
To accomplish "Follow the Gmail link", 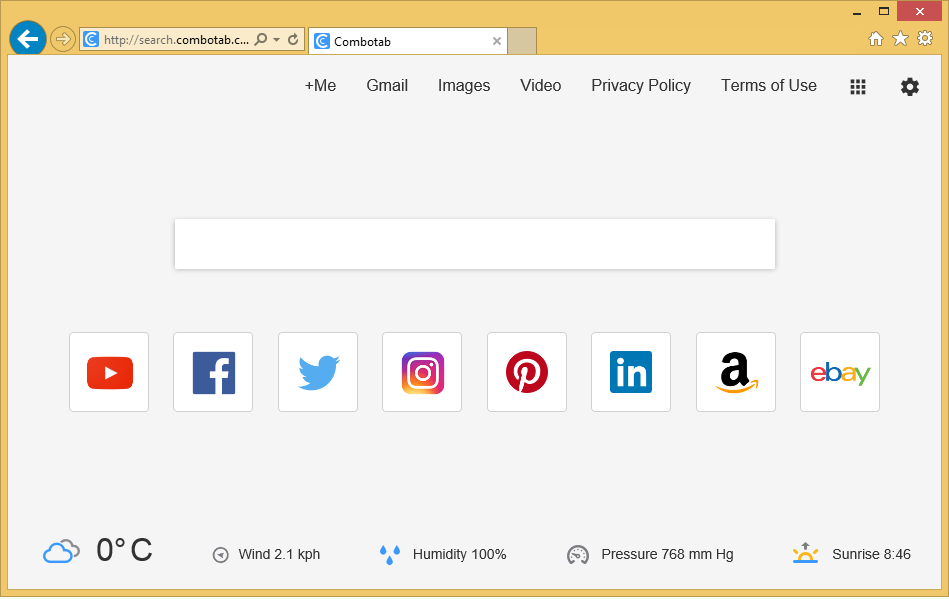I will pyautogui.click(x=387, y=86).
